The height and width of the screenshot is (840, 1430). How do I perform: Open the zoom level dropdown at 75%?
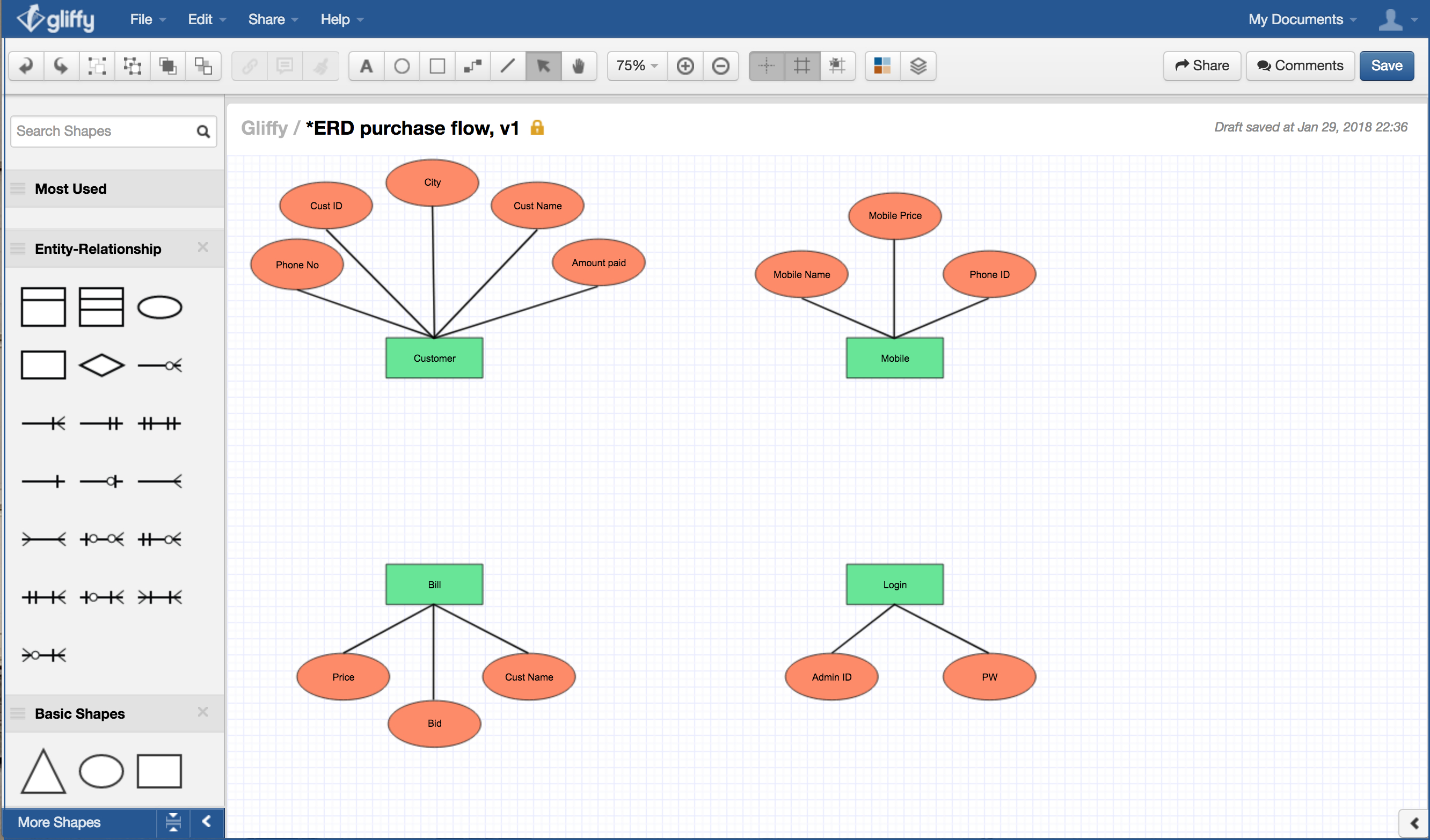point(636,65)
